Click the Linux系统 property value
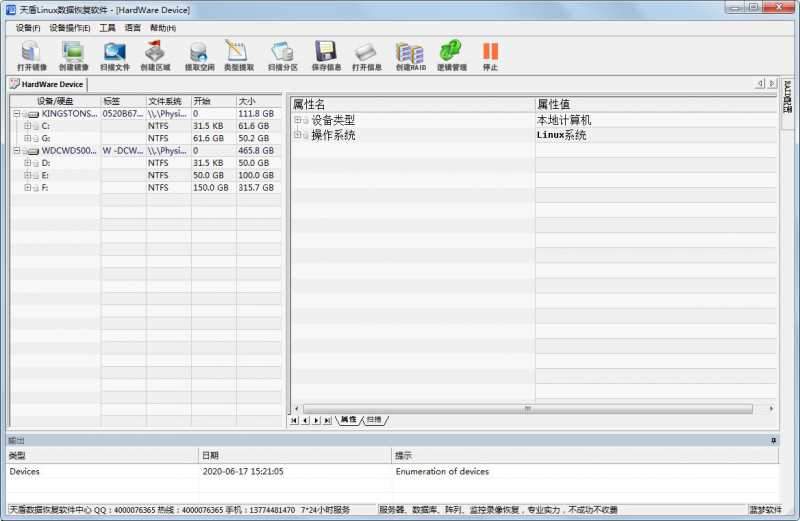 pos(561,135)
